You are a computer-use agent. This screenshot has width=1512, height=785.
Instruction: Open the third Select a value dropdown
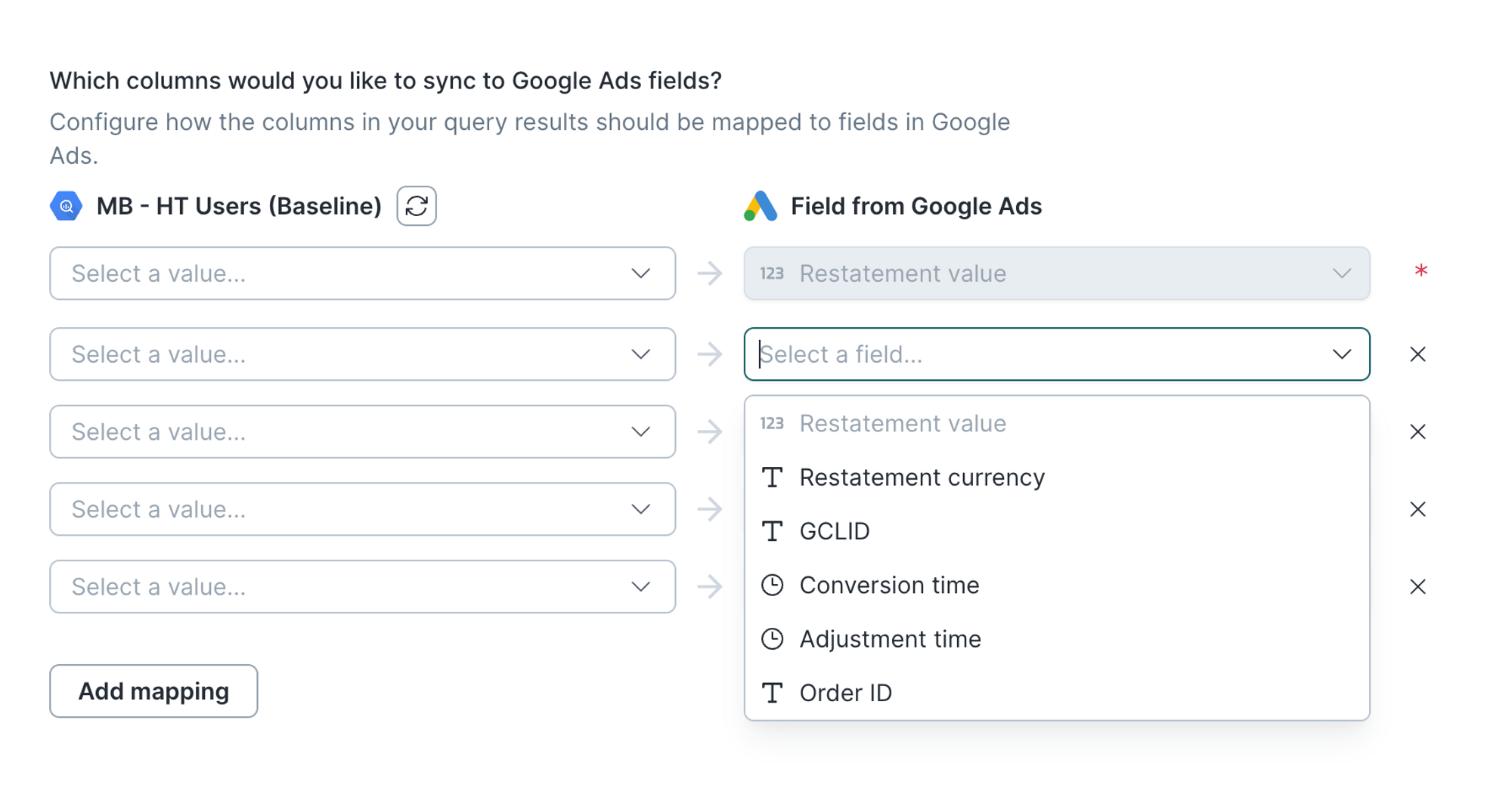[362, 431]
